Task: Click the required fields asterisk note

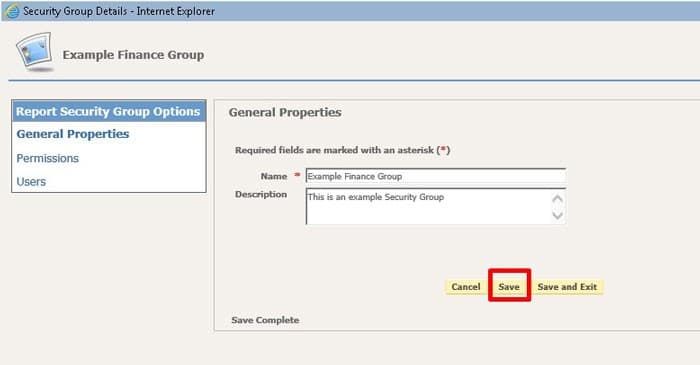Action: click(342, 150)
